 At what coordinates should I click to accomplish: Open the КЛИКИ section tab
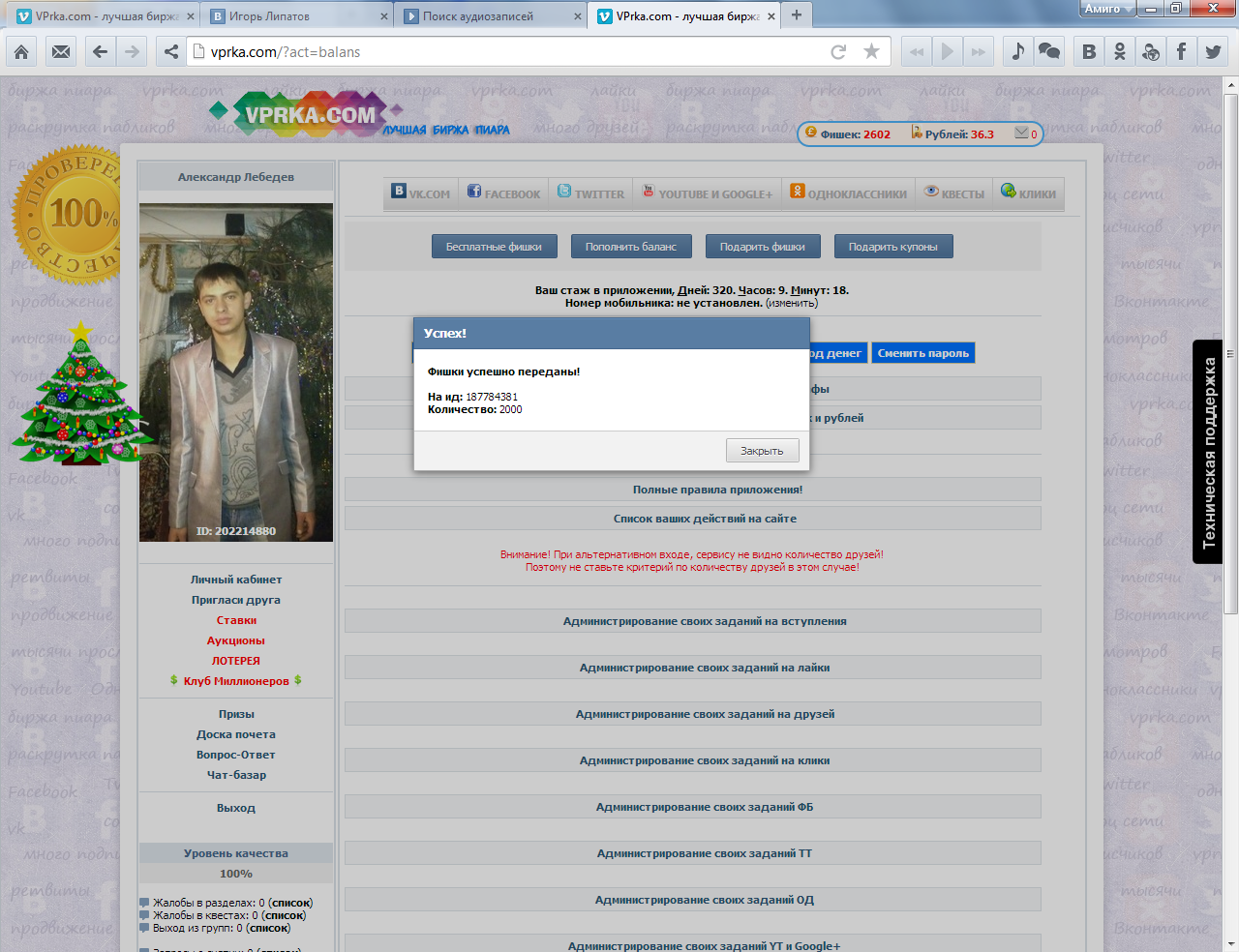coord(1028,193)
